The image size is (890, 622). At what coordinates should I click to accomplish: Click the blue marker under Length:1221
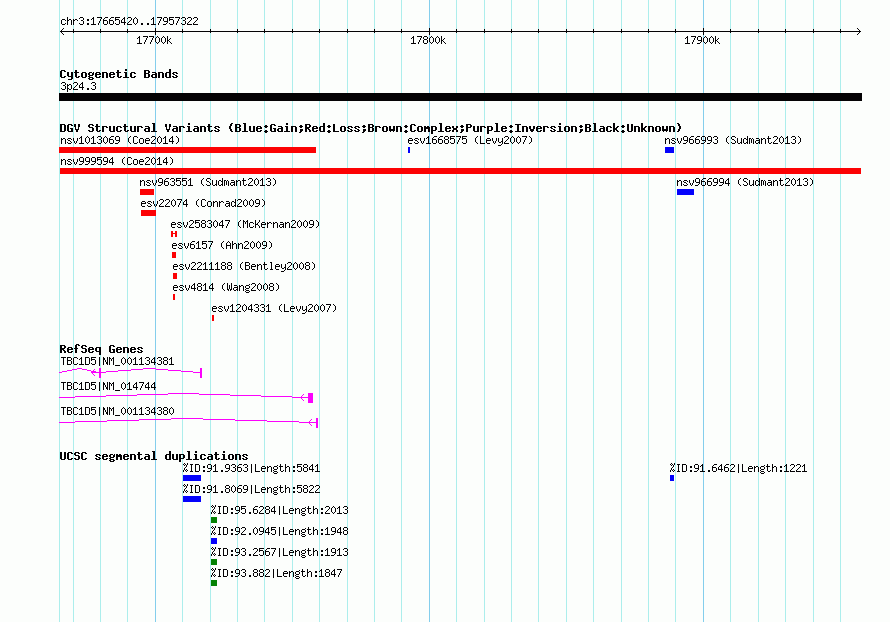tap(672, 478)
